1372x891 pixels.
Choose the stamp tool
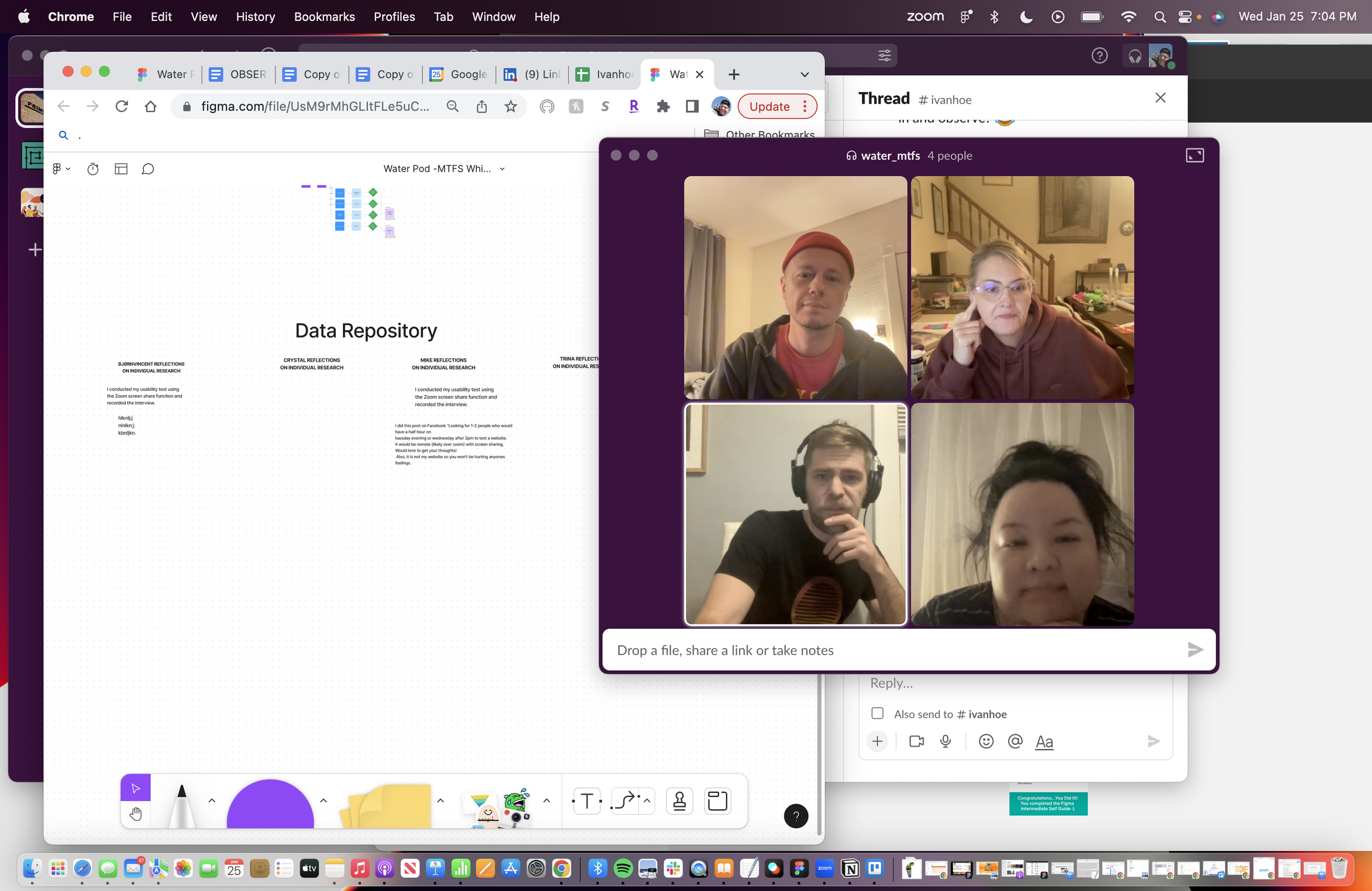679,801
